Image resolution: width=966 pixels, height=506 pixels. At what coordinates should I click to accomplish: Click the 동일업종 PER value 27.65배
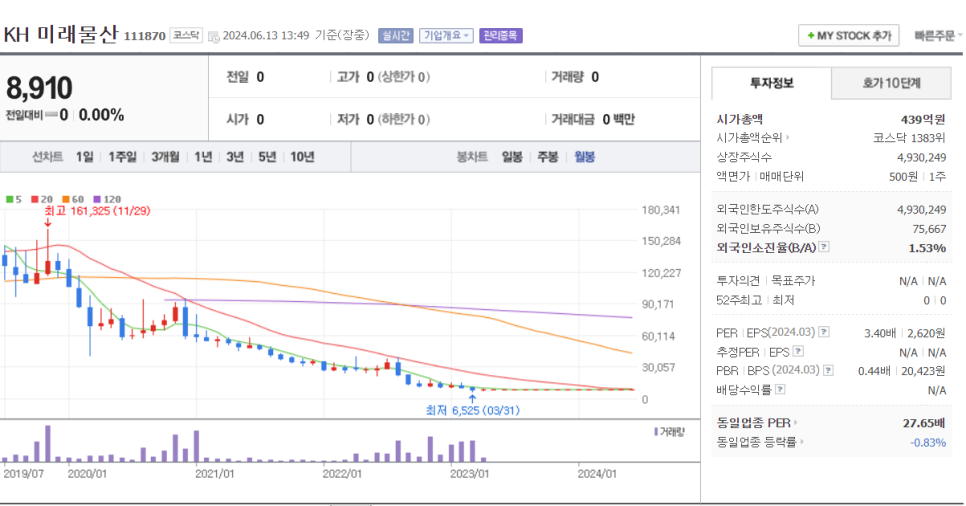(923, 423)
